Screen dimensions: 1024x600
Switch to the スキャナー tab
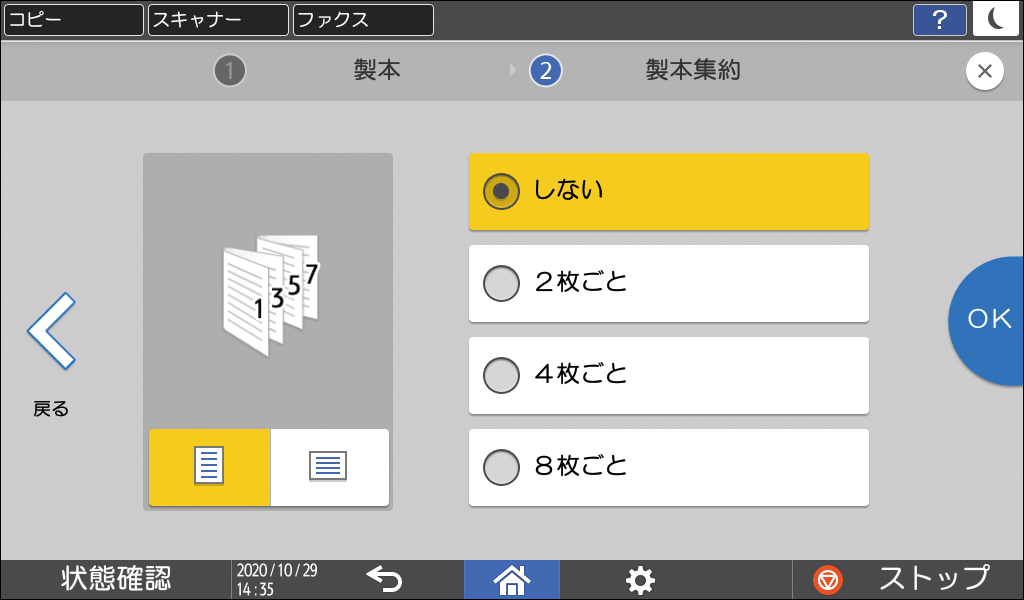point(217,19)
